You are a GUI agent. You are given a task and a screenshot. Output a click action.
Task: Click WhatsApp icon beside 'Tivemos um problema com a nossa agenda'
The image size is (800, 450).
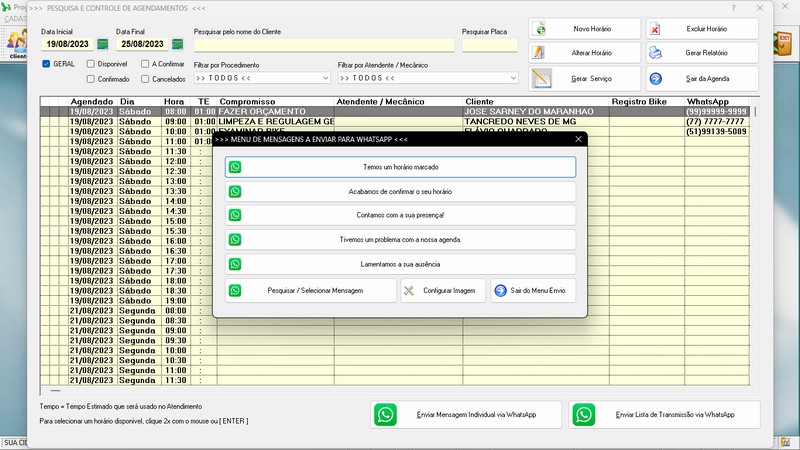235,240
